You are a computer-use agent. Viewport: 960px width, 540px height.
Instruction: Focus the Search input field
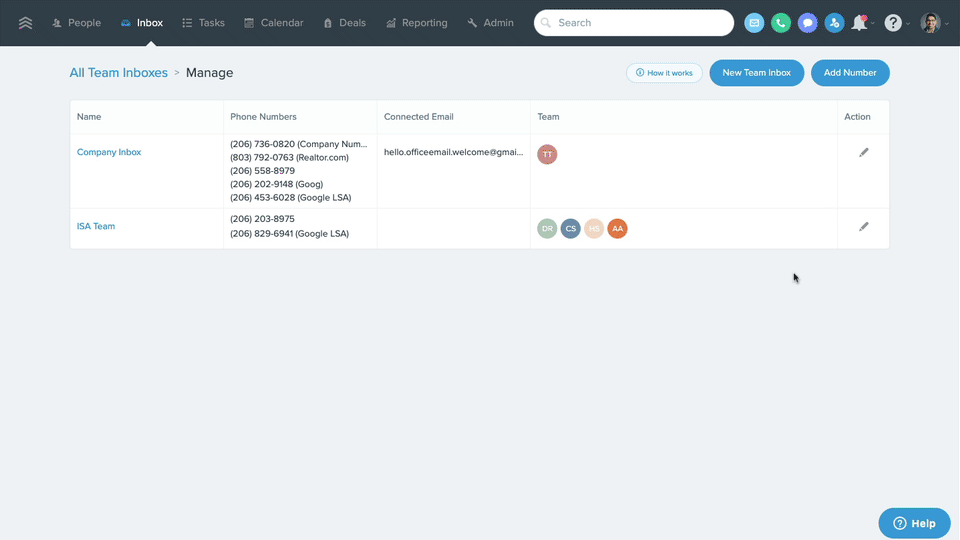point(634,23)
